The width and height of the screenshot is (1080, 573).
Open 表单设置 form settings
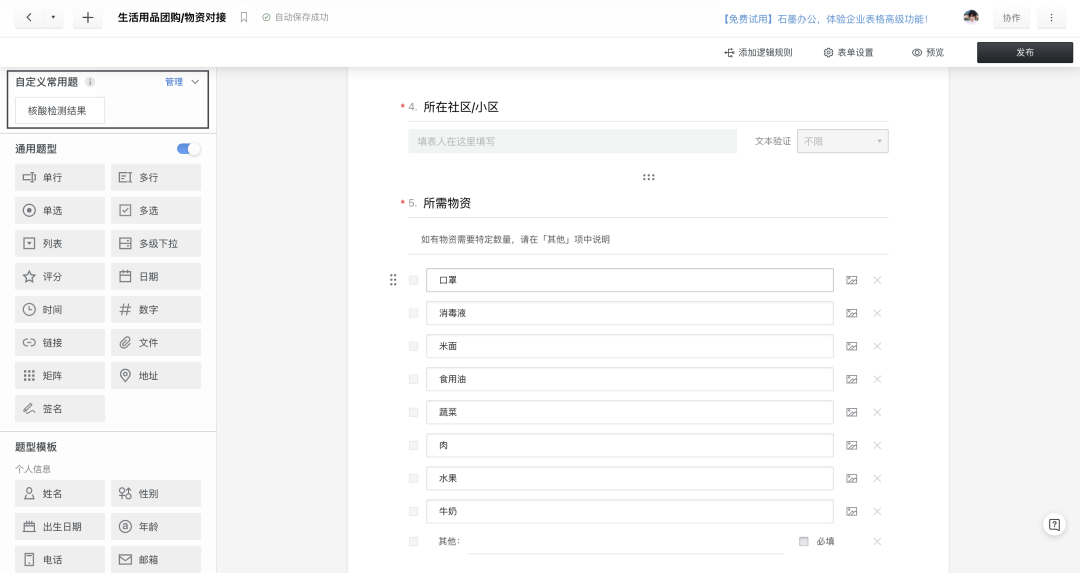848,52
